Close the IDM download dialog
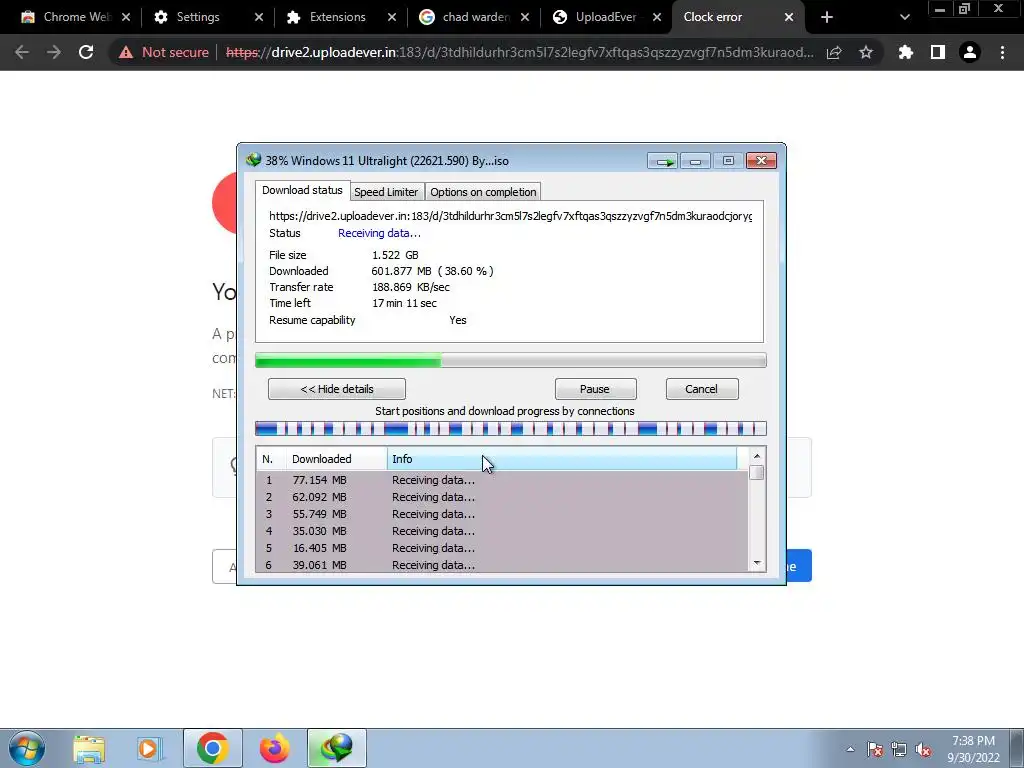The width and height of the screenshot is (1024, 768). [x=761, y=161]
